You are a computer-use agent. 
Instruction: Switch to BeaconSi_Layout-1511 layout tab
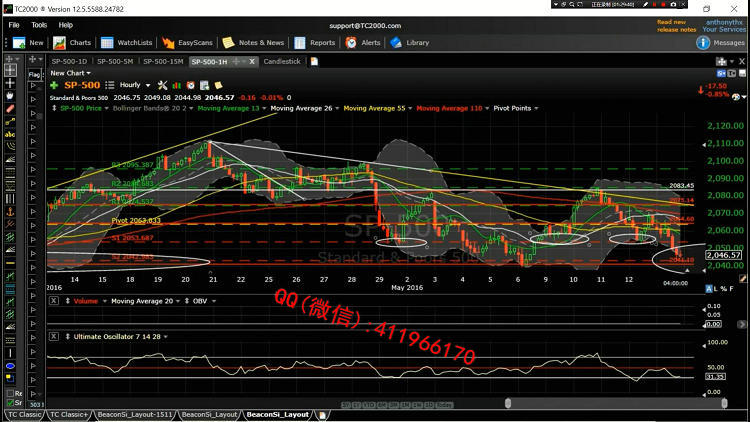(135, 414)
